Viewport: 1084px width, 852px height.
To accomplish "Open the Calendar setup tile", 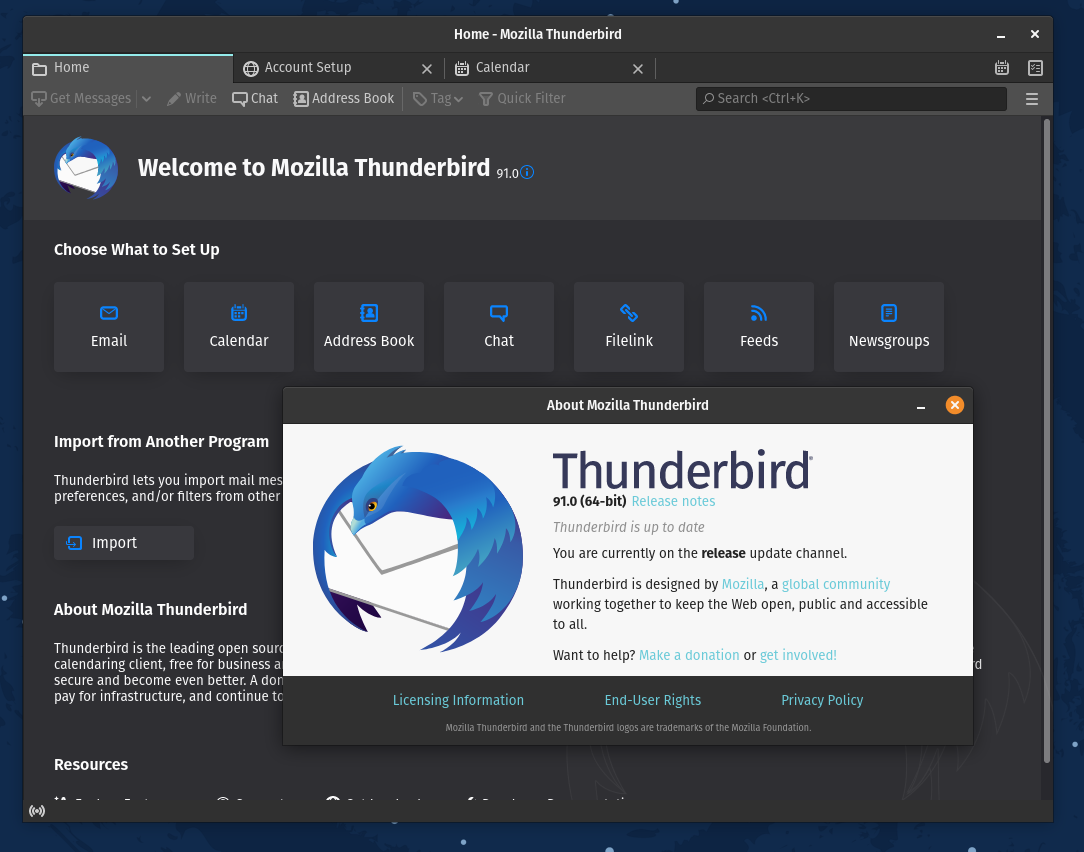I will click(x=239, y=327).
